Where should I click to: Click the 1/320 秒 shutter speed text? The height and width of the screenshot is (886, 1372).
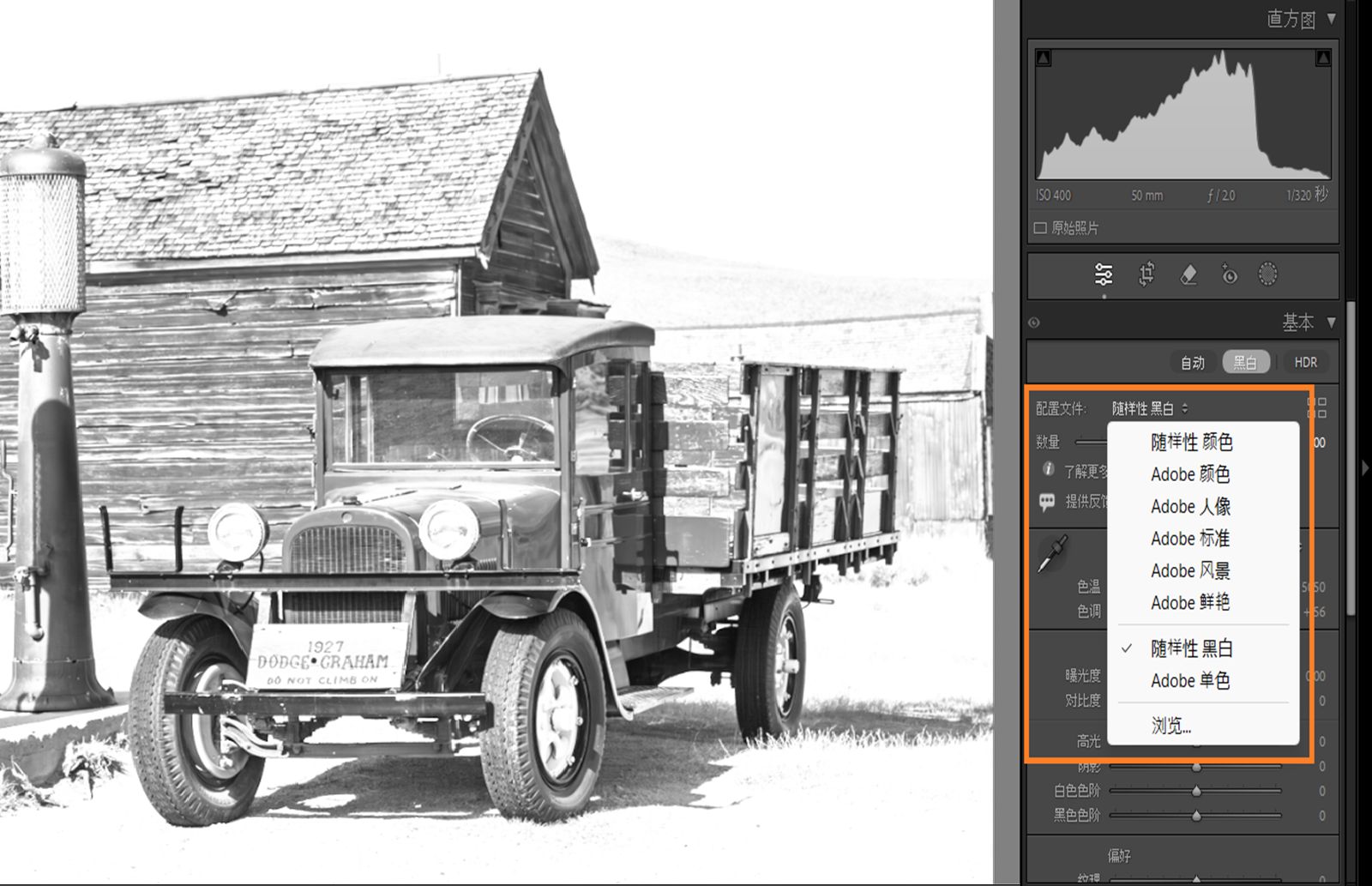coord(1307,195)
